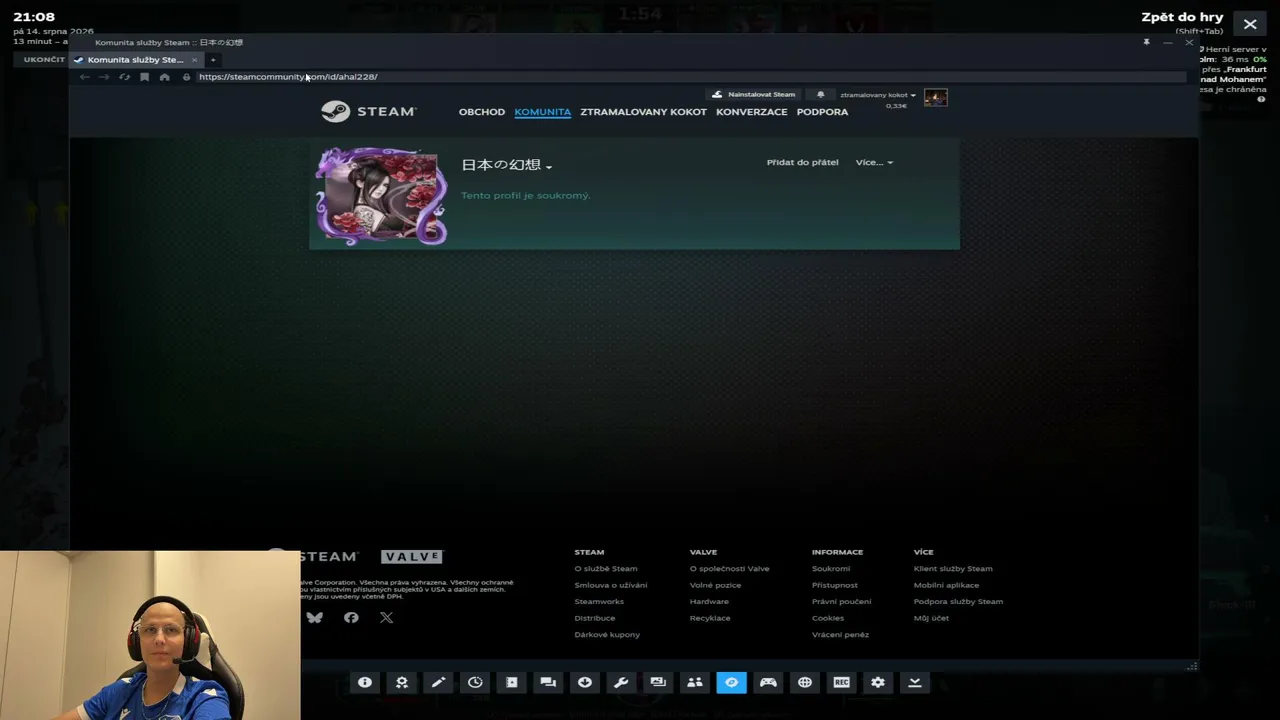Click the URL address bar

(x=690, y=77)
